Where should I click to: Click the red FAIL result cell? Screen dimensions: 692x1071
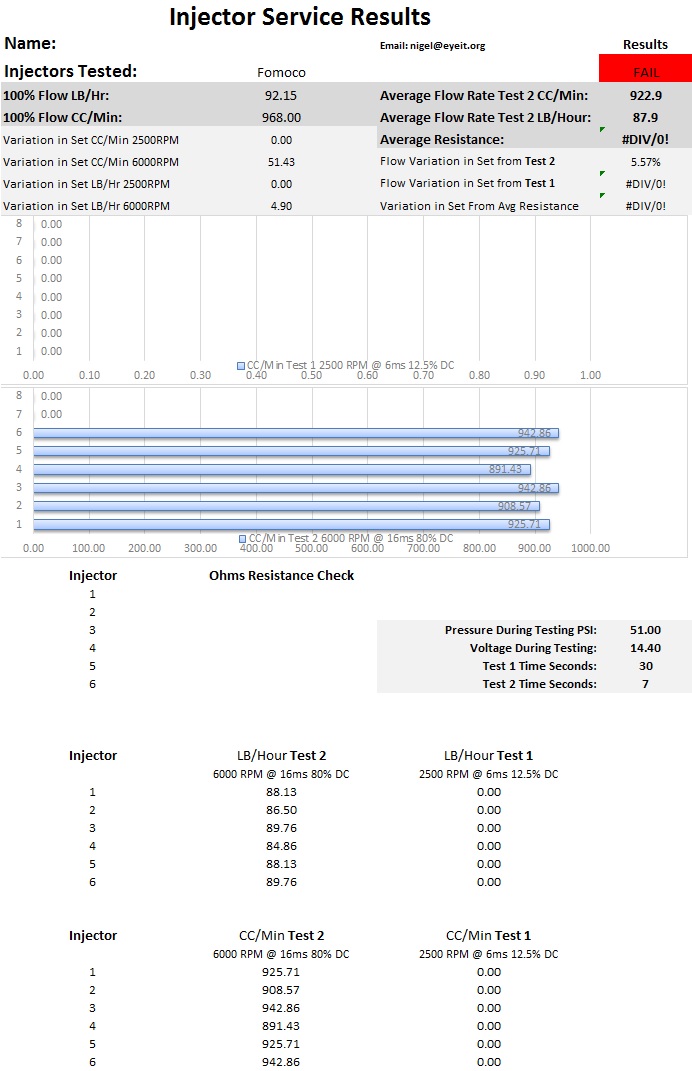645,69
